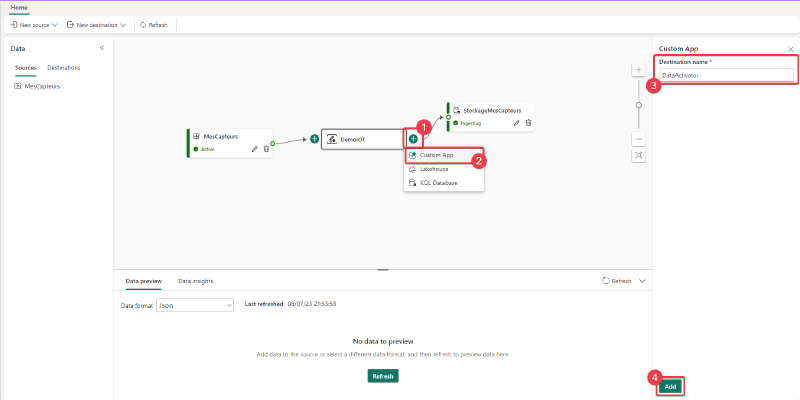
Task: Edit the MesCapteurs source node
Action: [x=255, y=149]
